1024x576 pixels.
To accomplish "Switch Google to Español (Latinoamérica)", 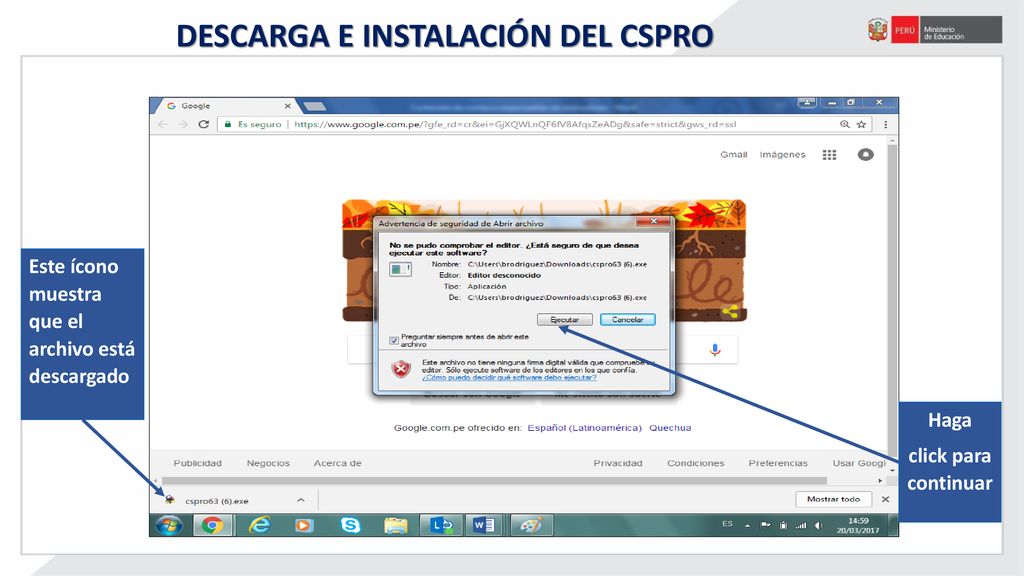I will click(x=584, y=428).
